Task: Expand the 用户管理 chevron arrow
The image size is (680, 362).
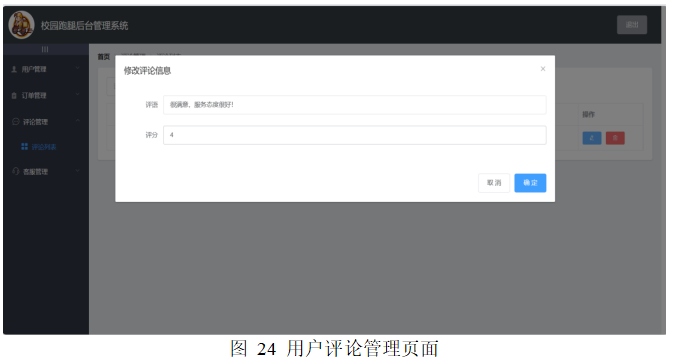Action: pyautogui.click(x=78, y=68)
